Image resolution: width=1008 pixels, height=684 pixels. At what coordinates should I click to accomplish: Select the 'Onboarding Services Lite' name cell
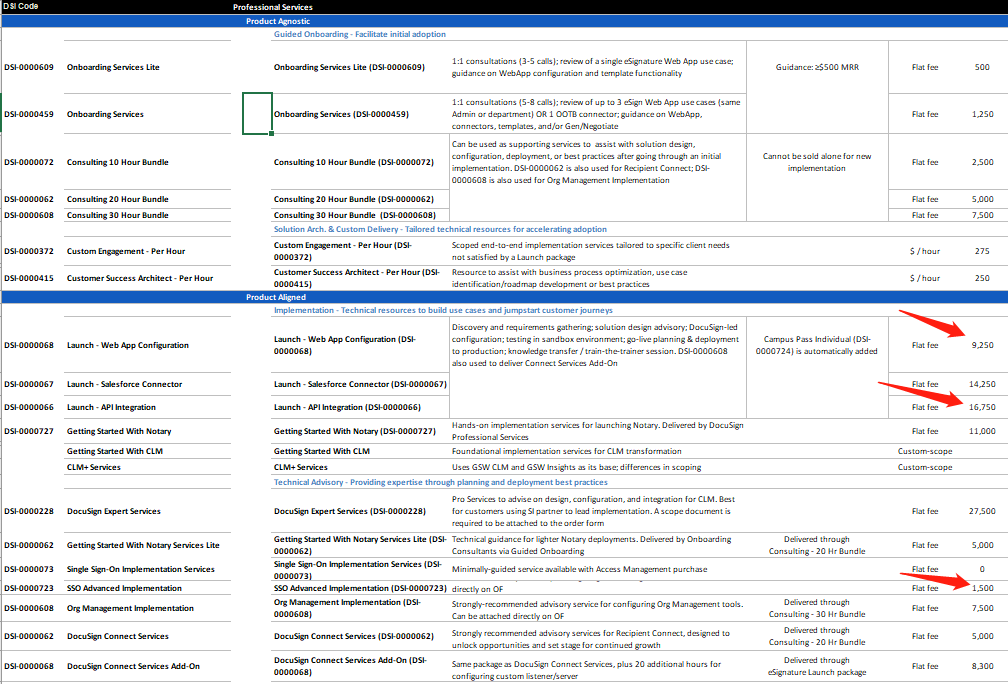click(113, 67)
